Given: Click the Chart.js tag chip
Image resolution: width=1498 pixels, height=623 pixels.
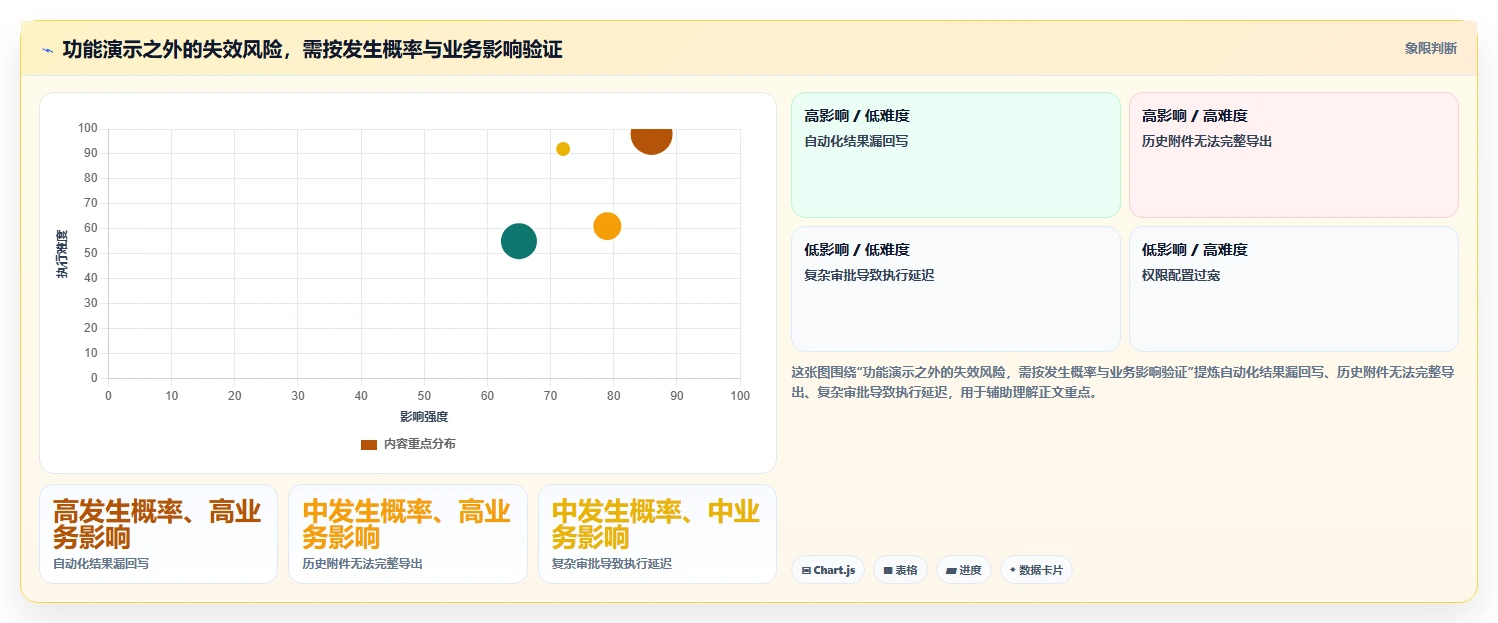Looking at the screenshot, I should click(x=828, y=570).
